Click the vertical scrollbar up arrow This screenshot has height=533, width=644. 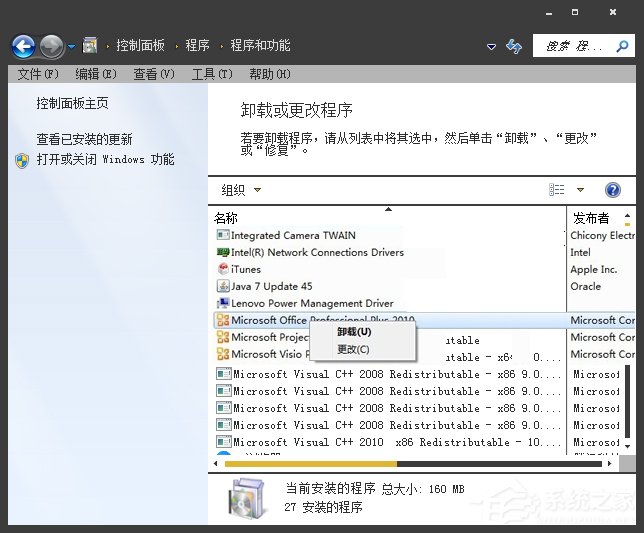pos(627,215)
